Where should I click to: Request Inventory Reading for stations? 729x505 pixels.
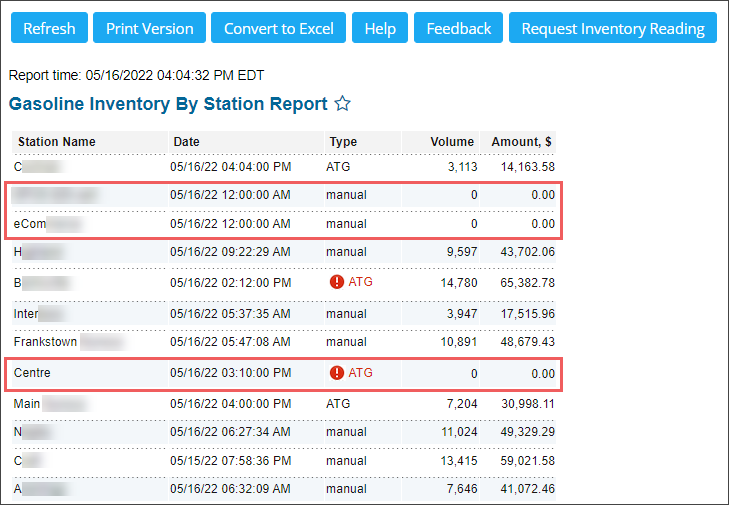click(x=613, y=28)
